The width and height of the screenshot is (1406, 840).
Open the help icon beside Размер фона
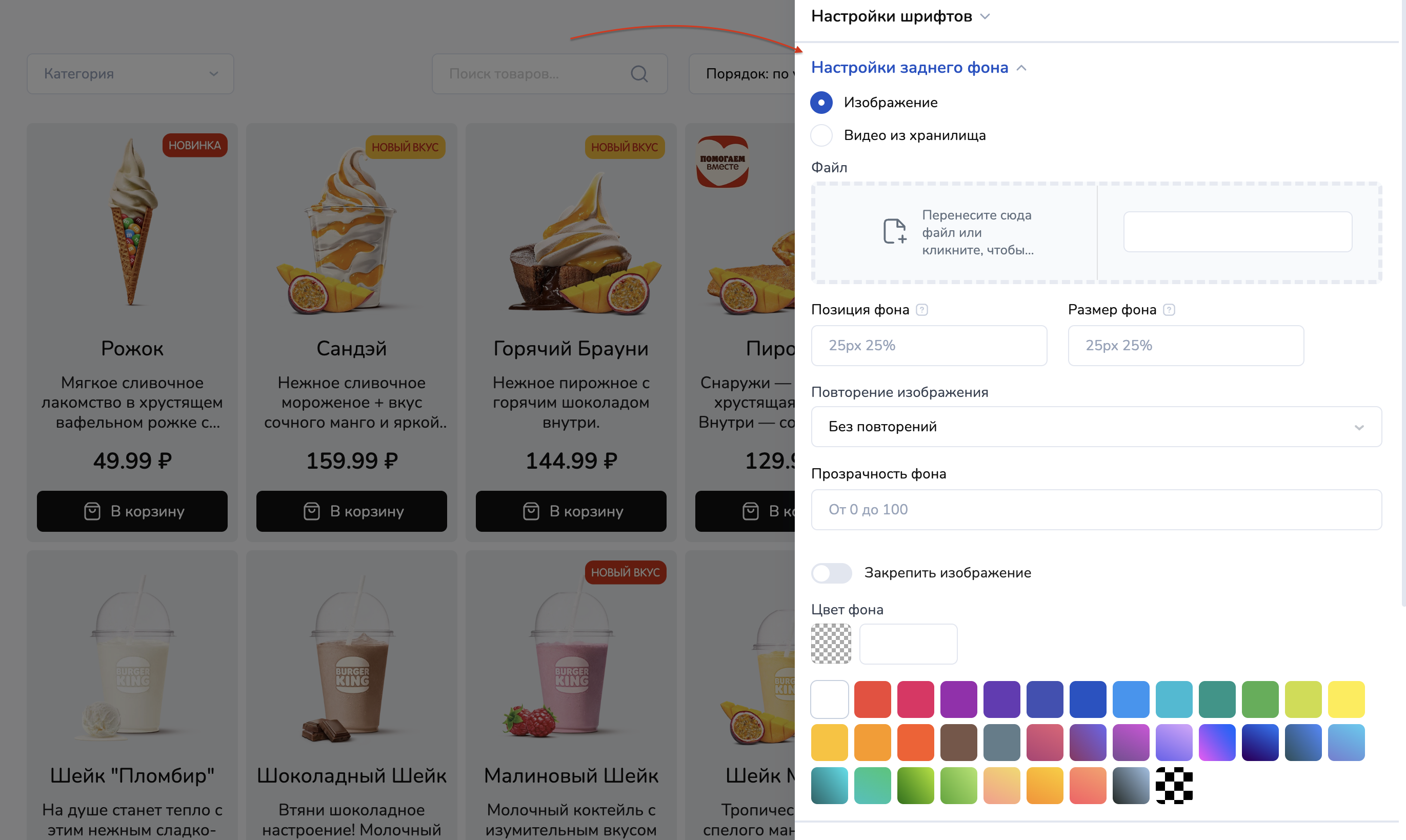1170,310
